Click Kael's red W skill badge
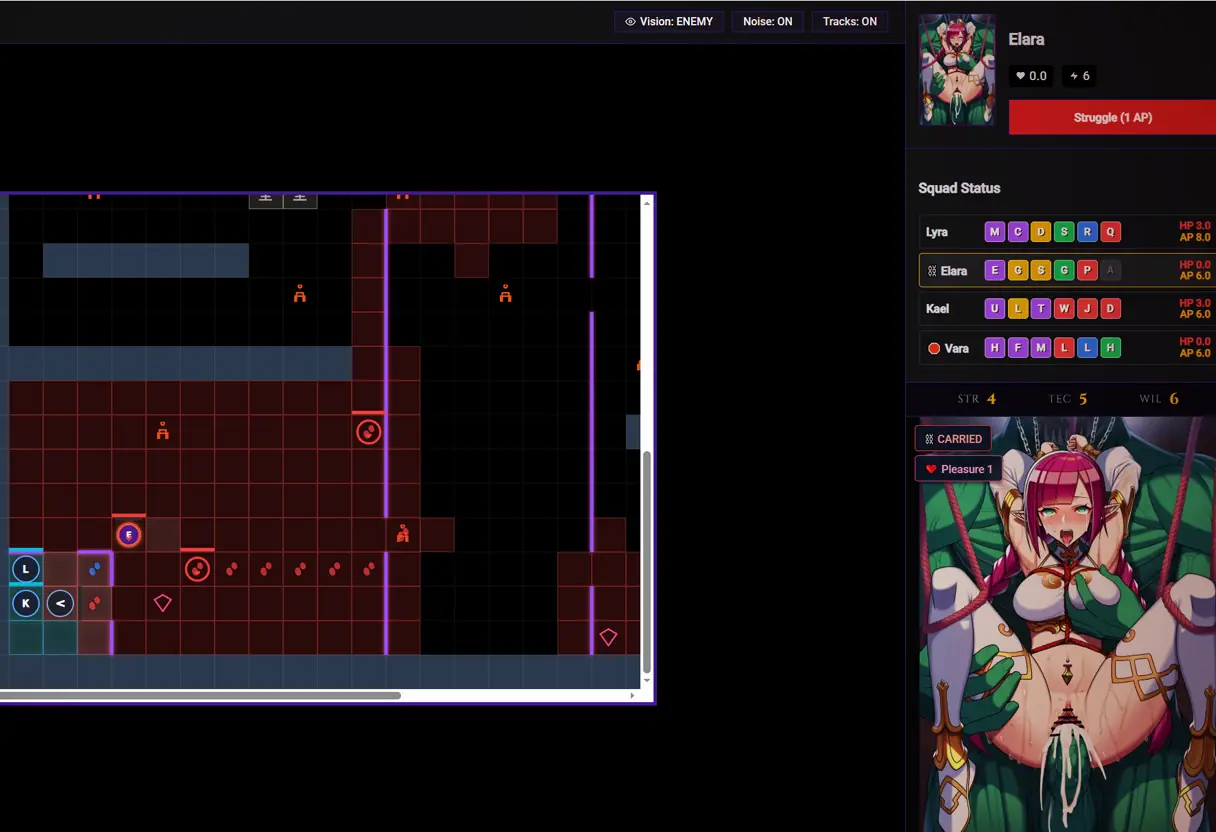Viewport: 1216px width, 832px height. (1064, 309)
